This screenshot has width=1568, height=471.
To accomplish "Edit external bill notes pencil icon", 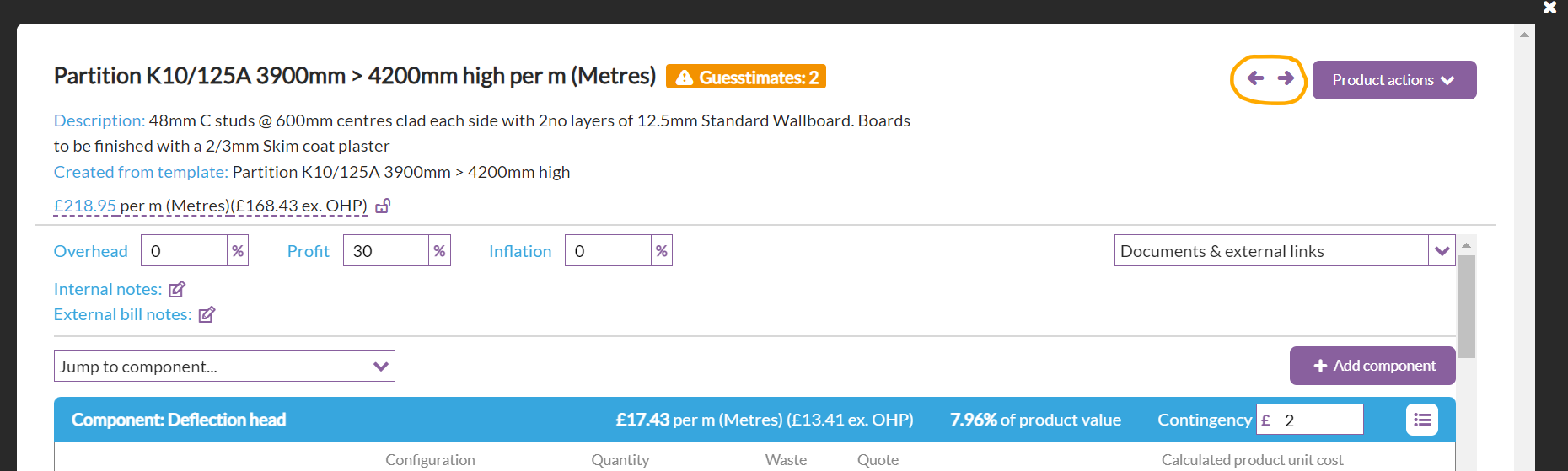I will [x=207, y=314].
